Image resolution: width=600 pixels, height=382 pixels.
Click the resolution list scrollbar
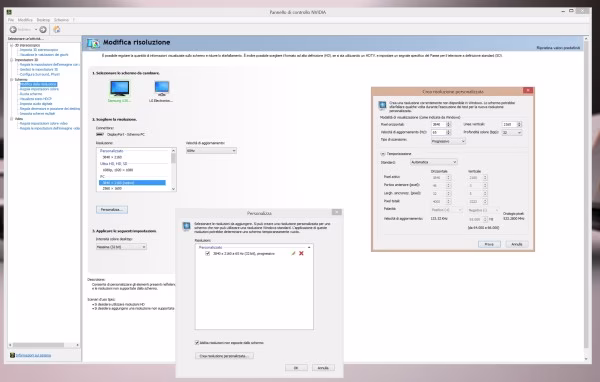(173, 170)
